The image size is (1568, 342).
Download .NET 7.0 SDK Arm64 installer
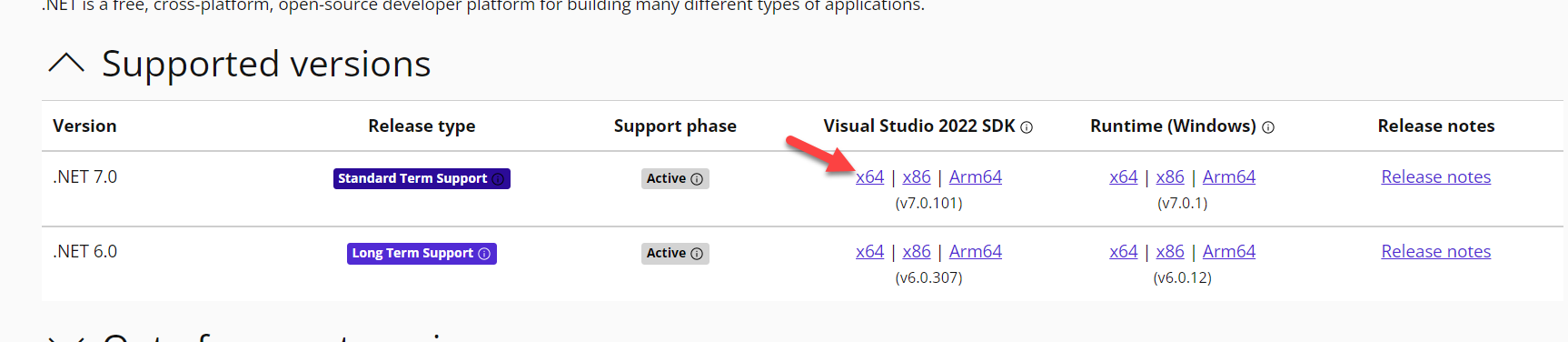point(976,177)
